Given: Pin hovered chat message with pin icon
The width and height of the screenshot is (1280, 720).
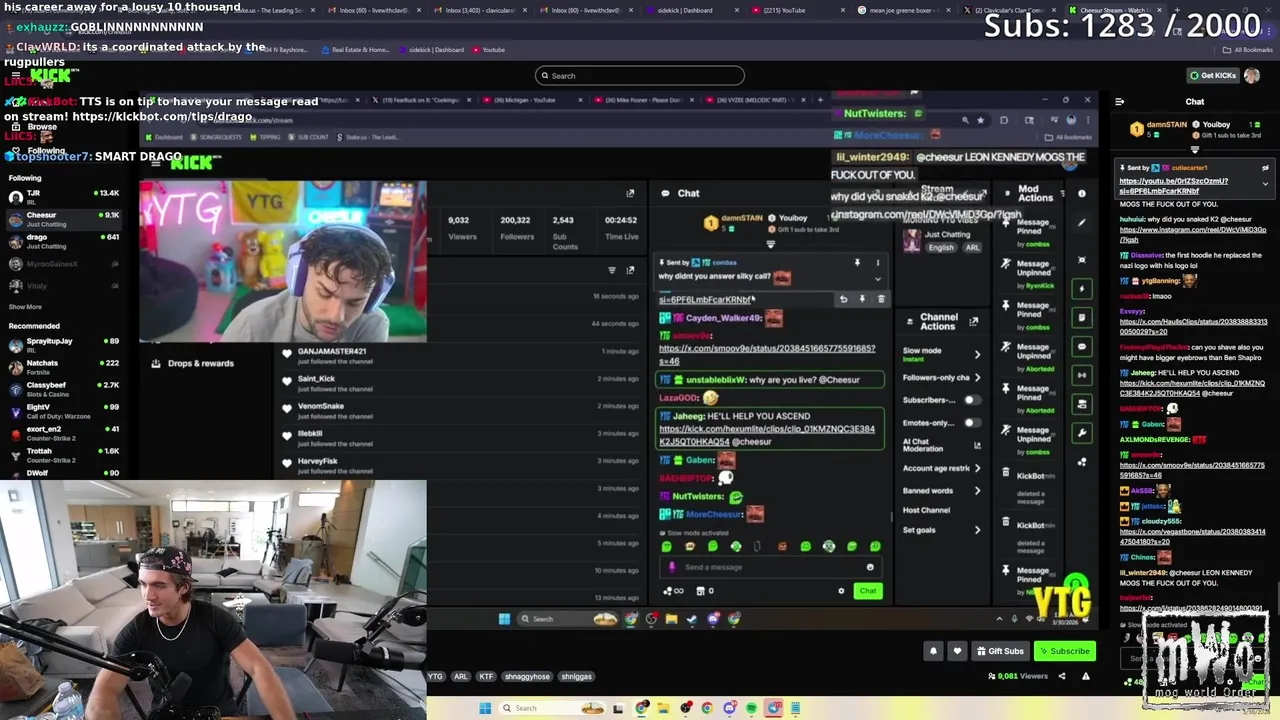Looking at the screenshot, I should pos(862,299).
